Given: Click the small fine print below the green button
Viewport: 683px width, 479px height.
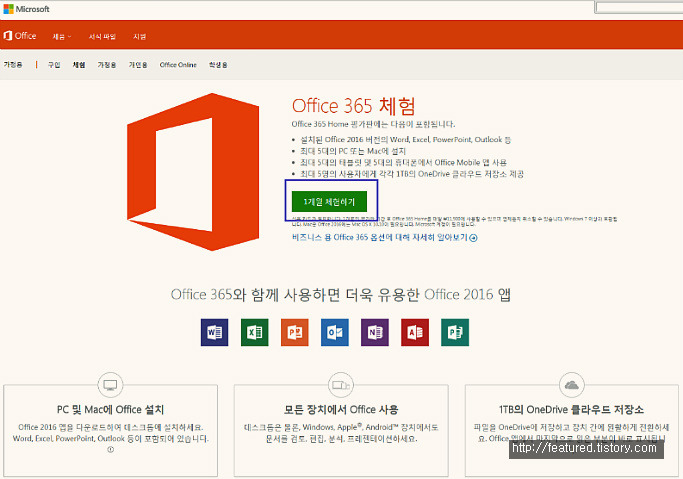Looking at the screenshot, I should pyautogui.click(x=454, y=221).
